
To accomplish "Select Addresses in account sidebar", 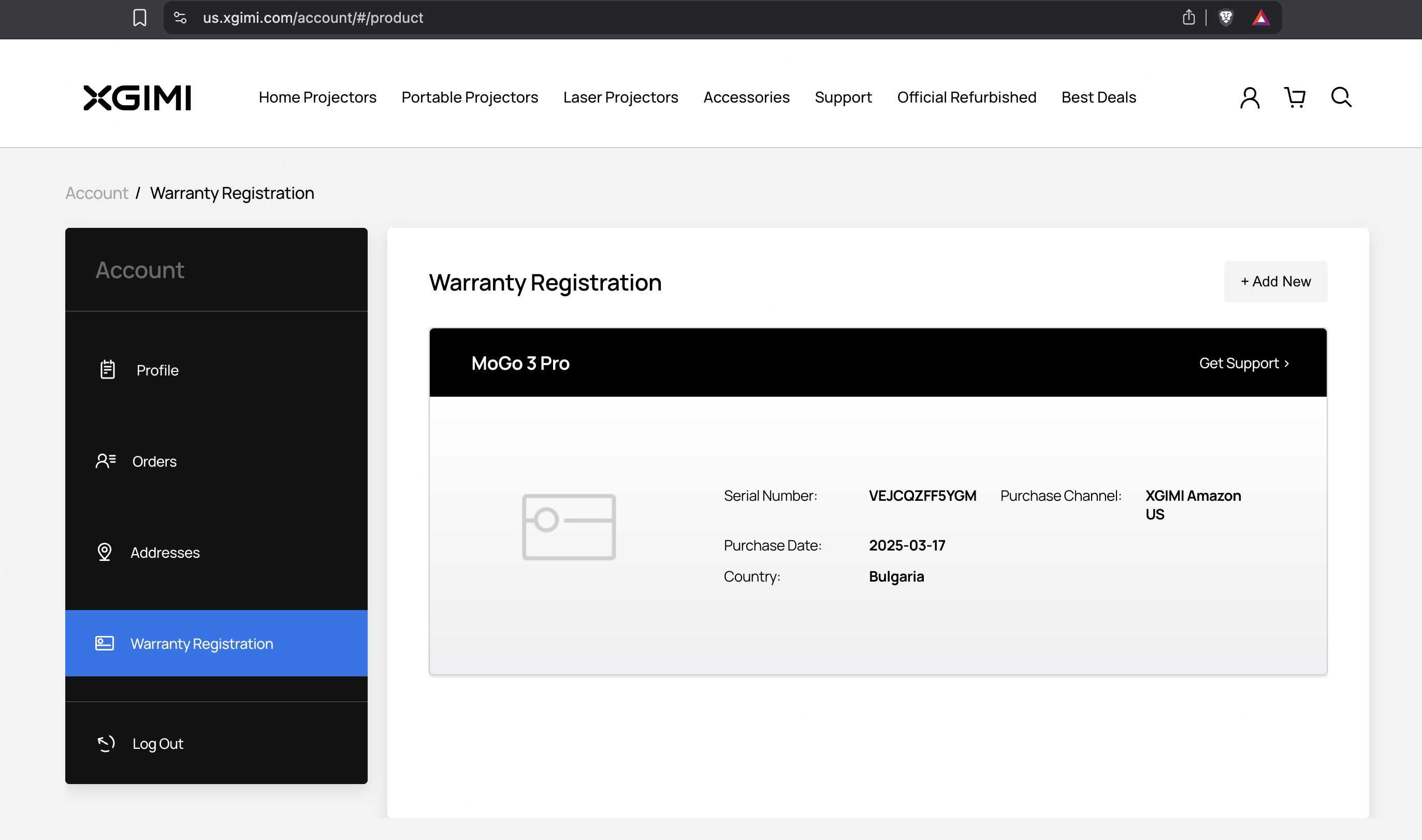I will click(216, 553).
